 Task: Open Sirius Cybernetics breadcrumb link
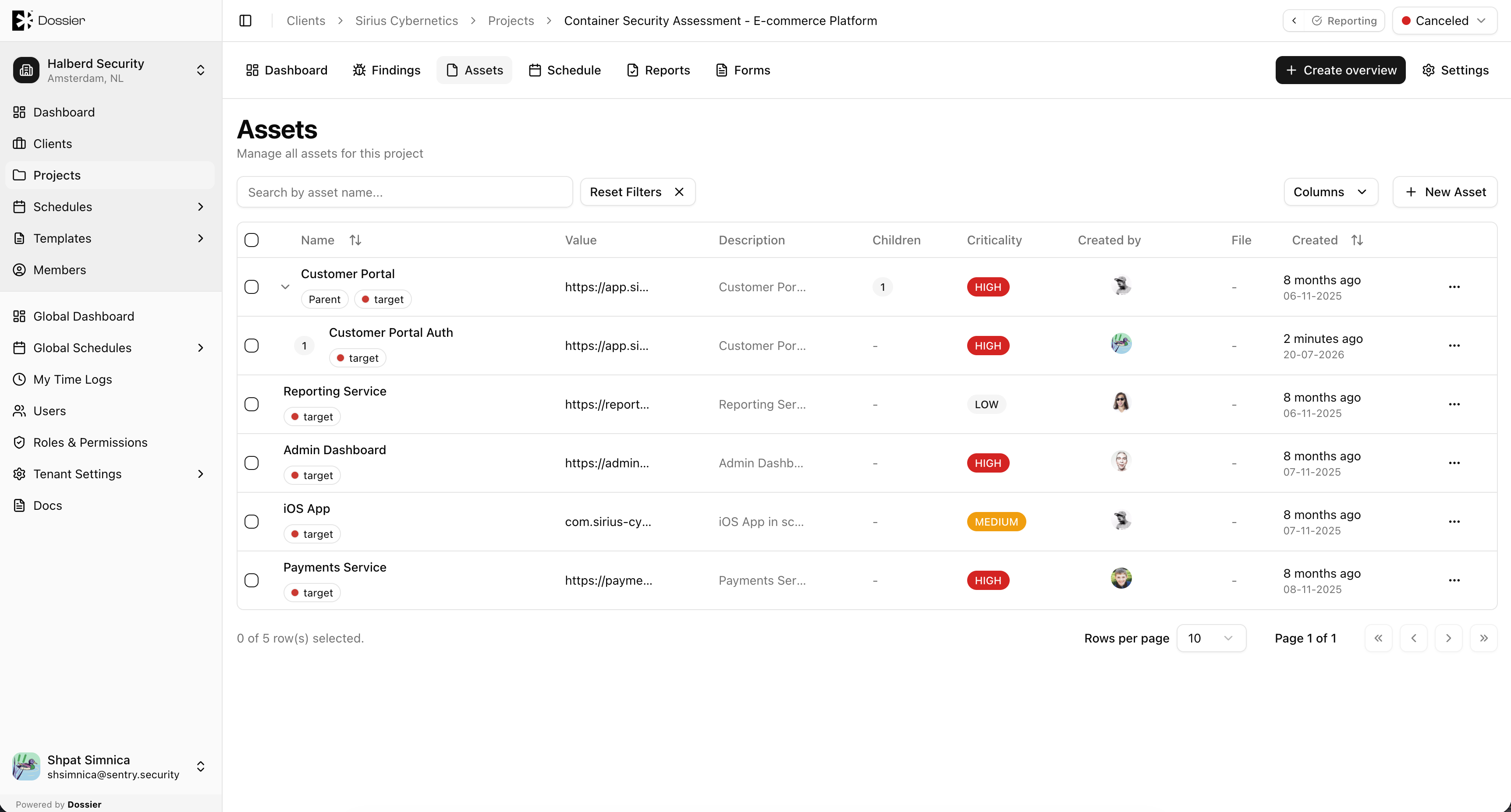click(407, 21)
